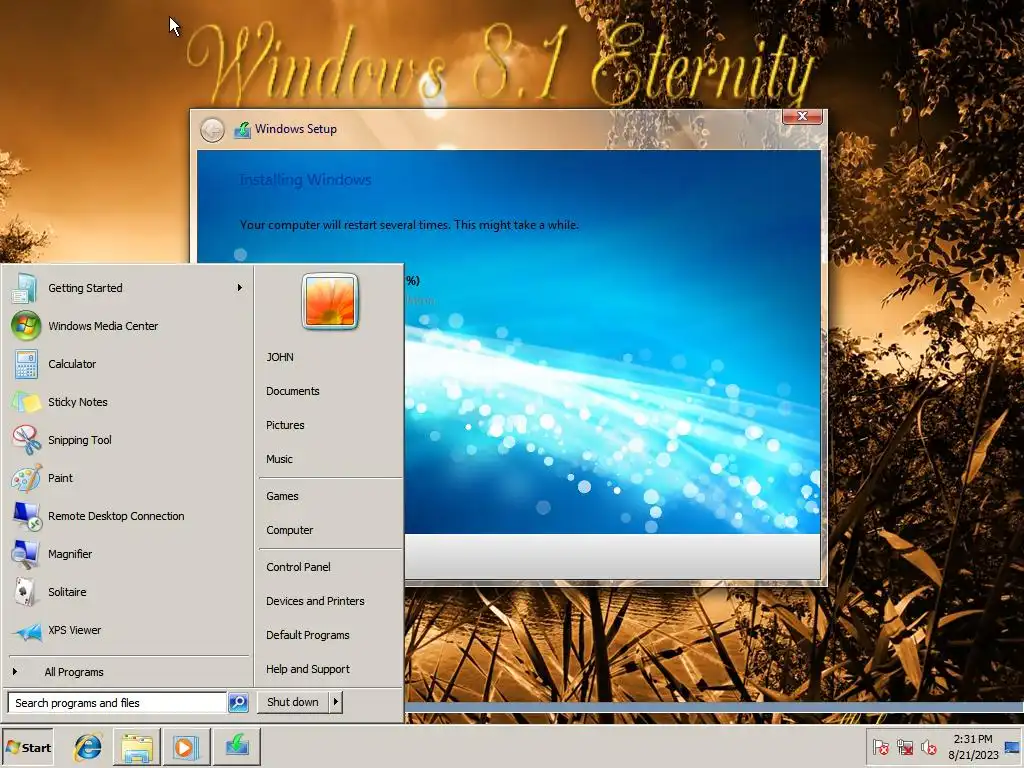
Task: Open Remote Desktop Connection icon
Action: 27,516
